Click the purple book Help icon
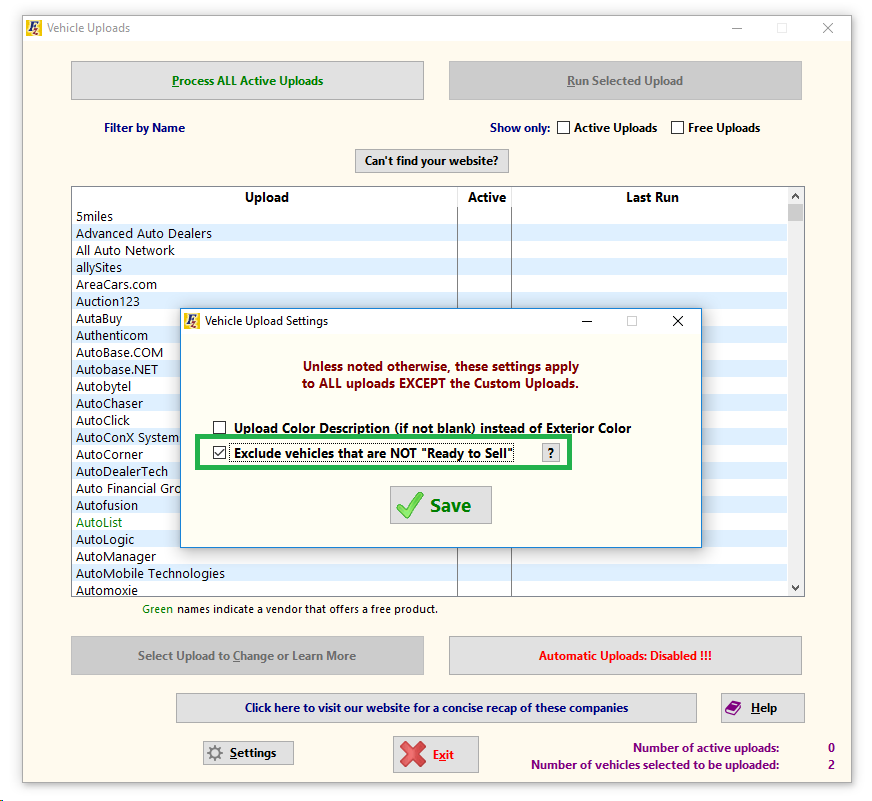 [733, 708]
